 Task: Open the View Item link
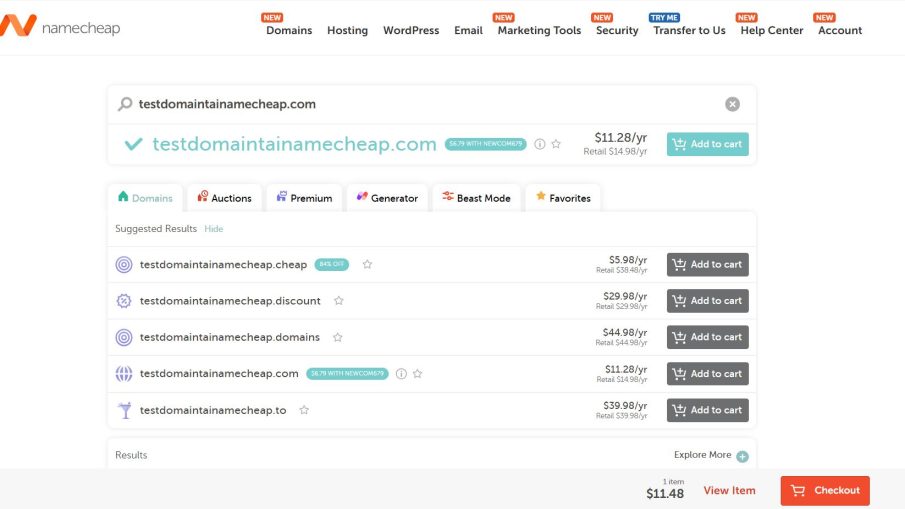729,491
